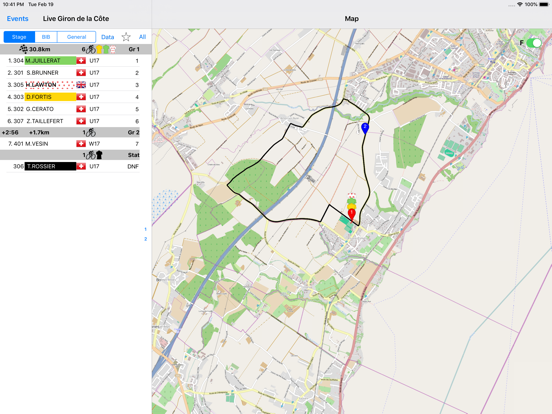
Task: Tap the +2:56 time gap value
Action: pos(10,132)
